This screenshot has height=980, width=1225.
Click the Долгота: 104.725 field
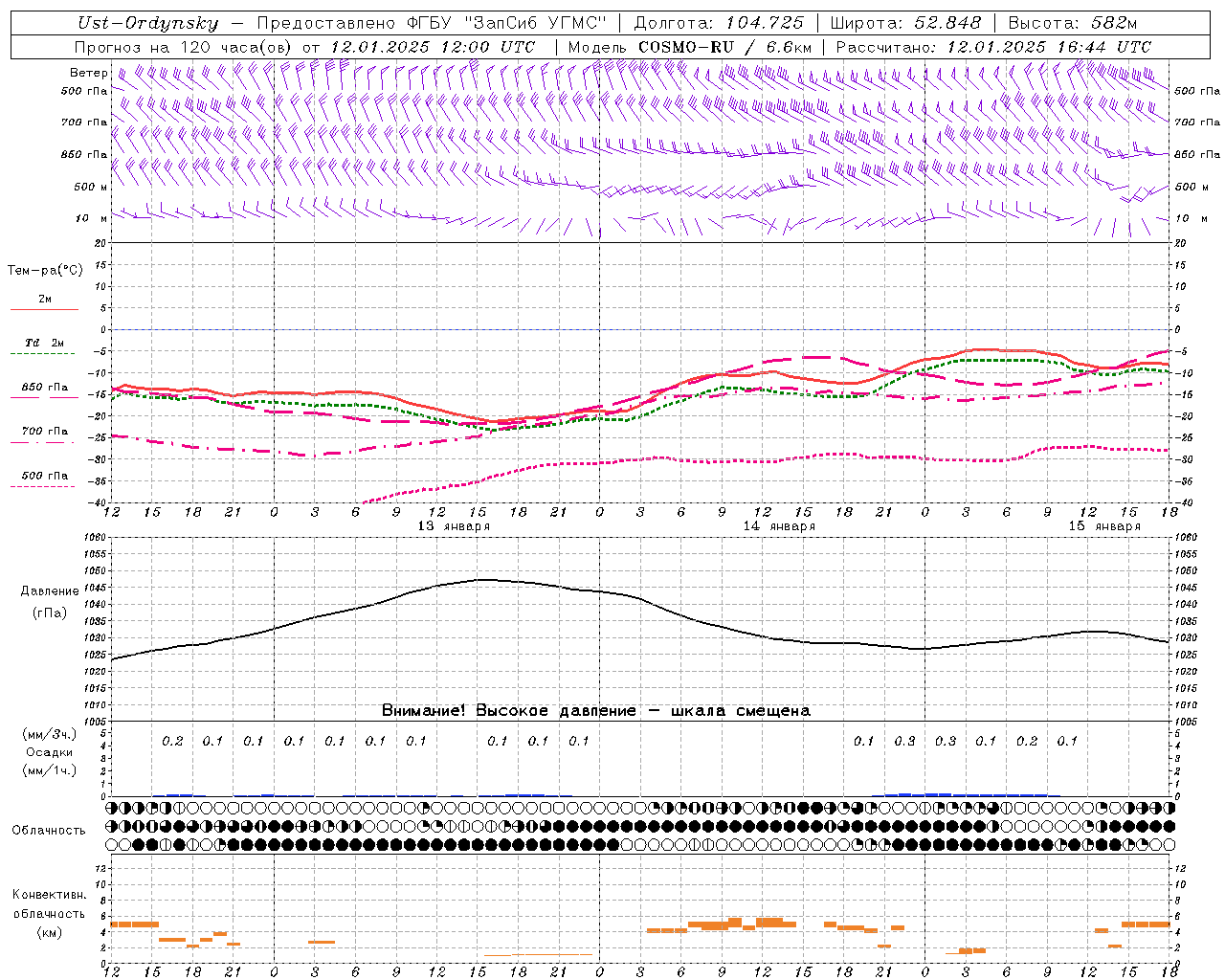point(718,24)
